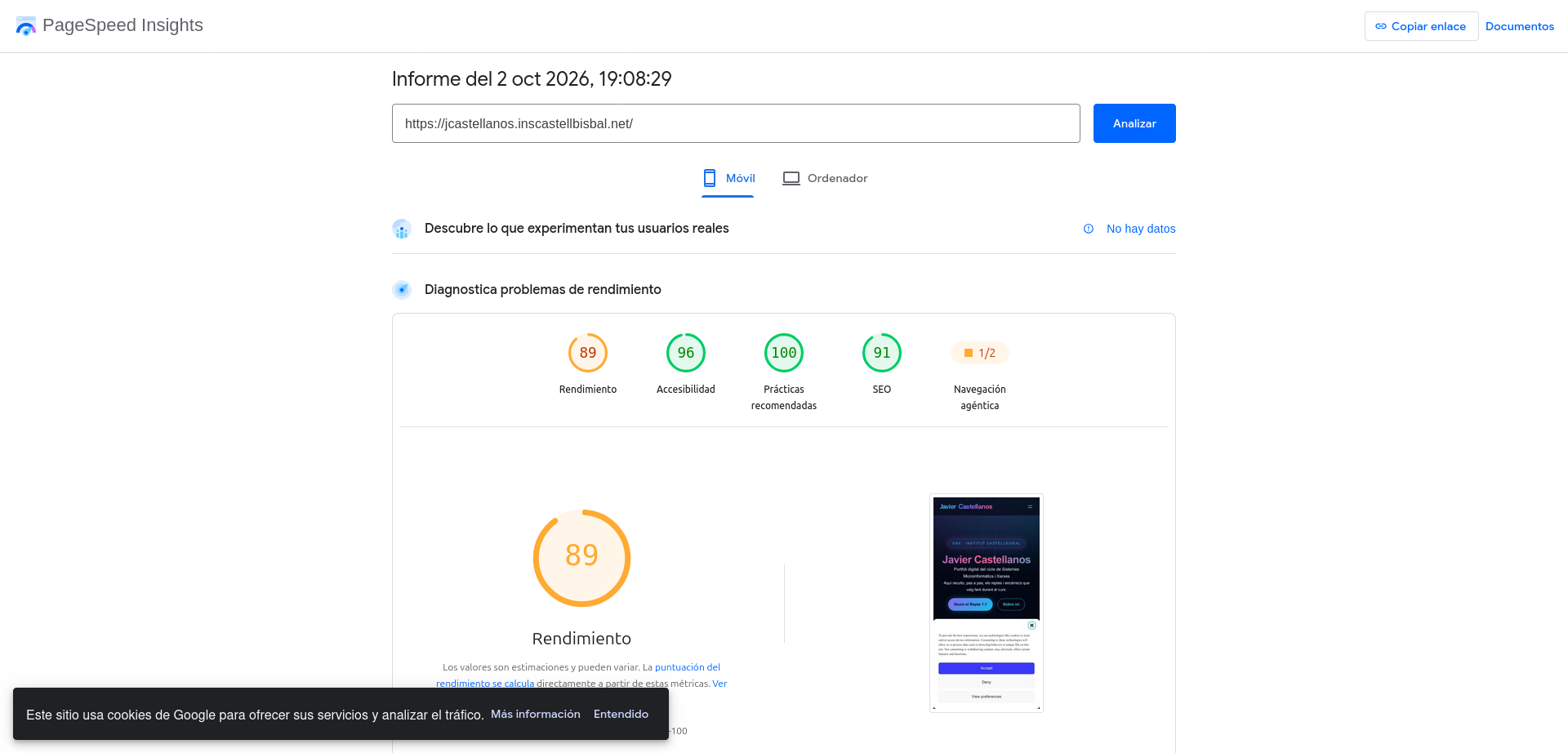Click the large 89 performance gauge
Screen dimensions: 1568x753
click(582, 558)
